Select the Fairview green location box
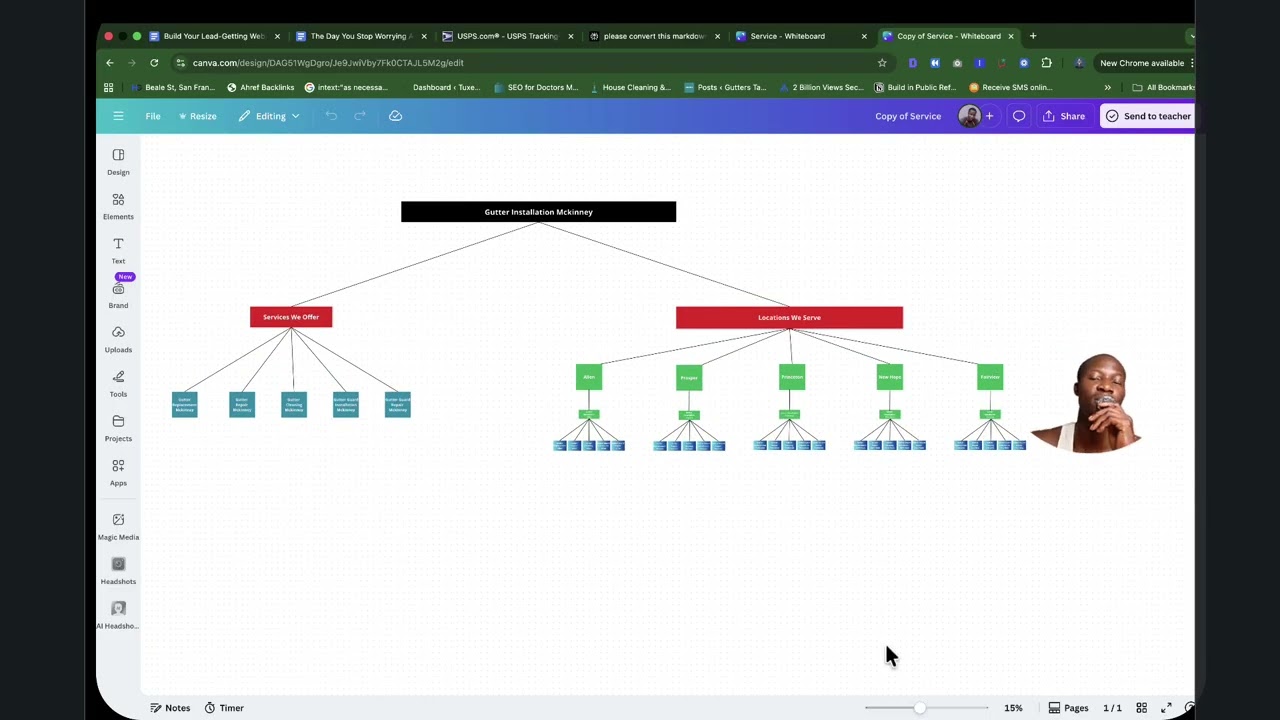 pos(990,377)
